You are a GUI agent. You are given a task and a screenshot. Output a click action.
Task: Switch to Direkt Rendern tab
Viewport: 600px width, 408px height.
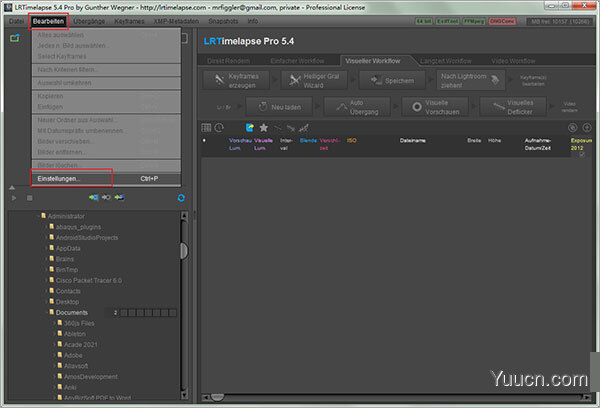[228, 61]
